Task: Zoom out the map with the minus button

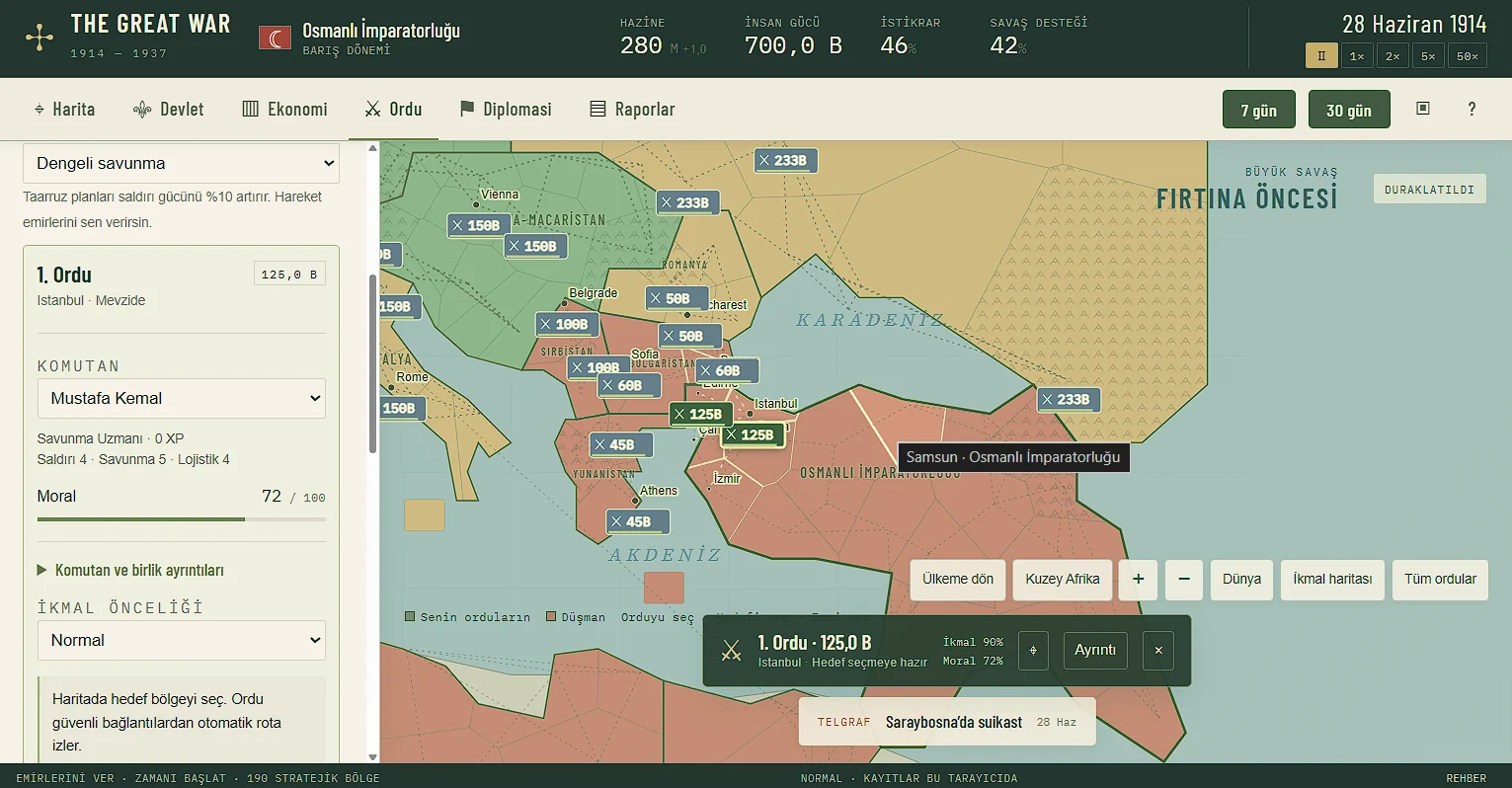Action: [x=1184, y=580]
